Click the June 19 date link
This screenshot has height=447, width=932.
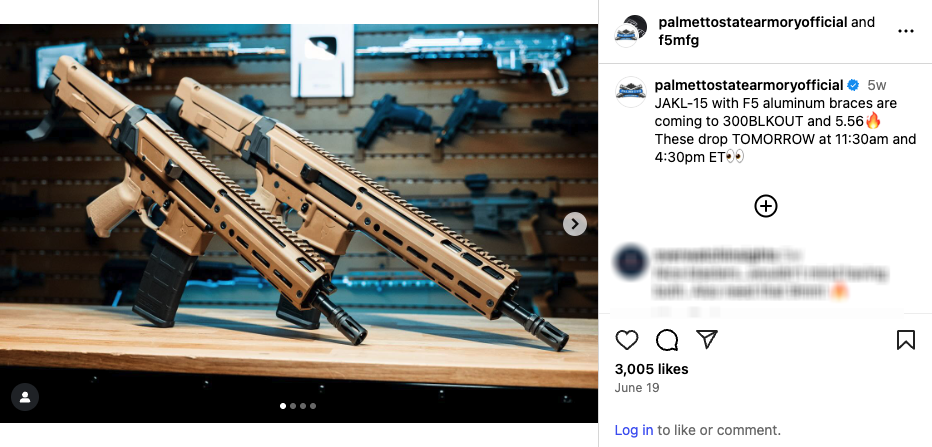pos(637,388)
